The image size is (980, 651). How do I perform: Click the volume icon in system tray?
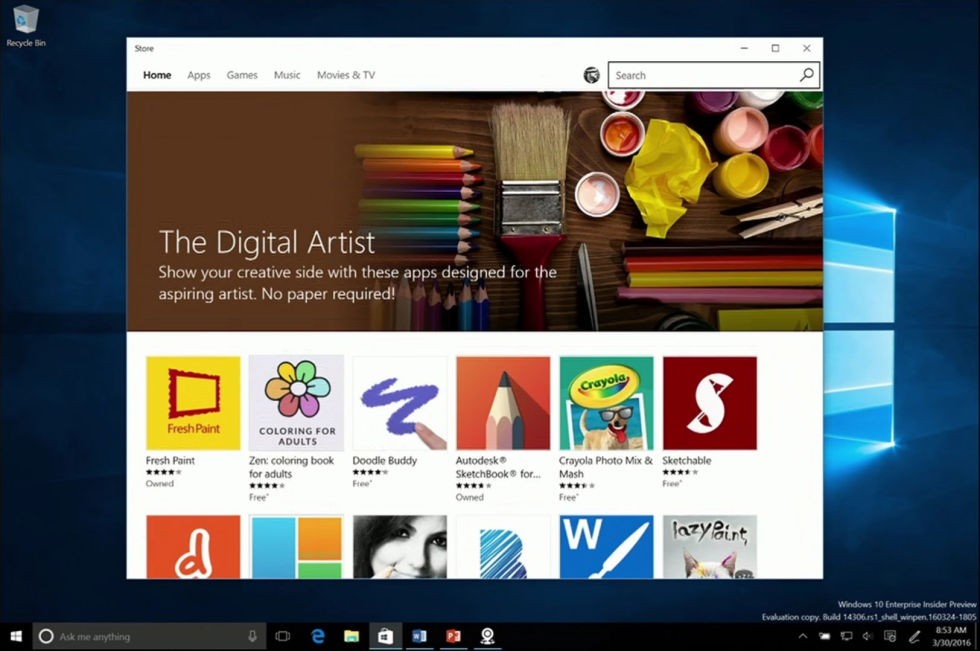(868, 636)
